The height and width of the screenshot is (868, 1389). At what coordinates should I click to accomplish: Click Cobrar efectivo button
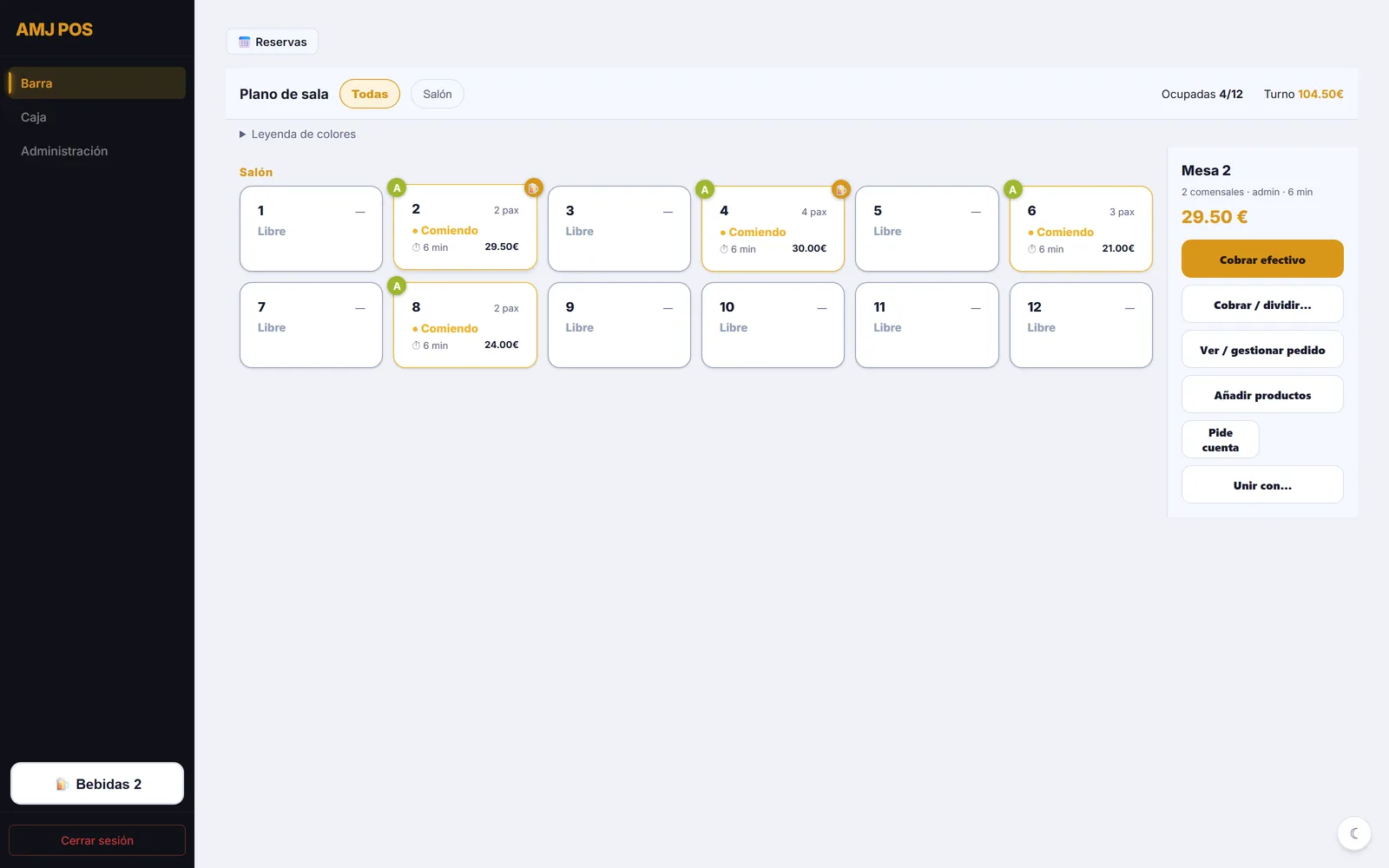1262,259
